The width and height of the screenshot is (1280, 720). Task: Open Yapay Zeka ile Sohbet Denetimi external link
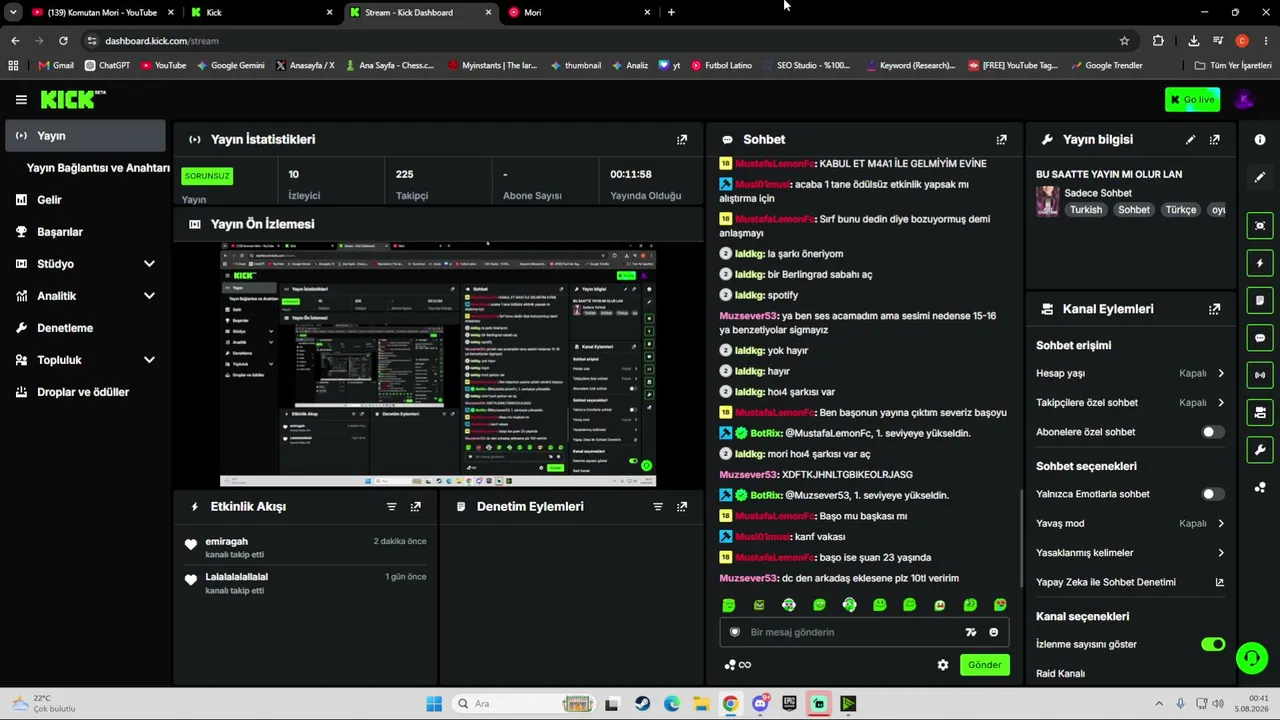[1219, 582]
